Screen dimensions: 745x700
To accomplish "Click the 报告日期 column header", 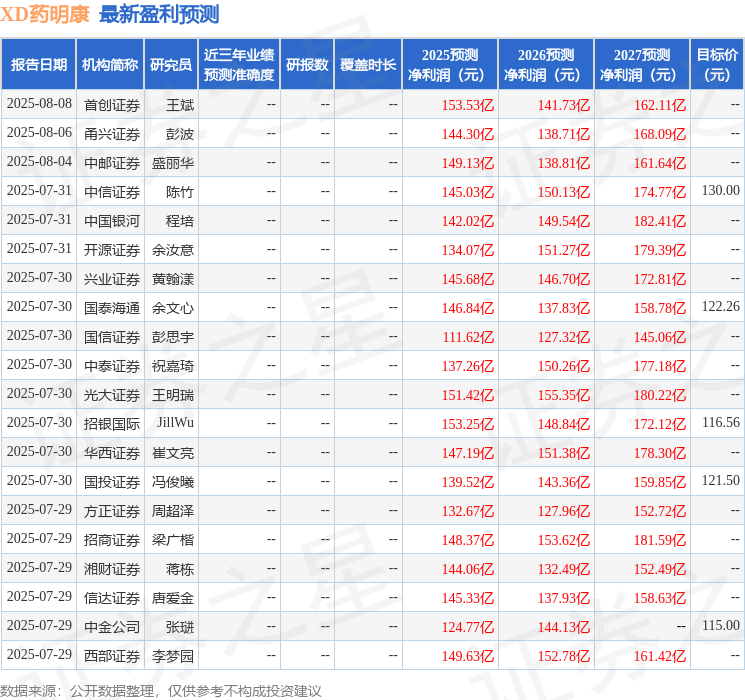I will pyautogui.click(x=38, y=65).
